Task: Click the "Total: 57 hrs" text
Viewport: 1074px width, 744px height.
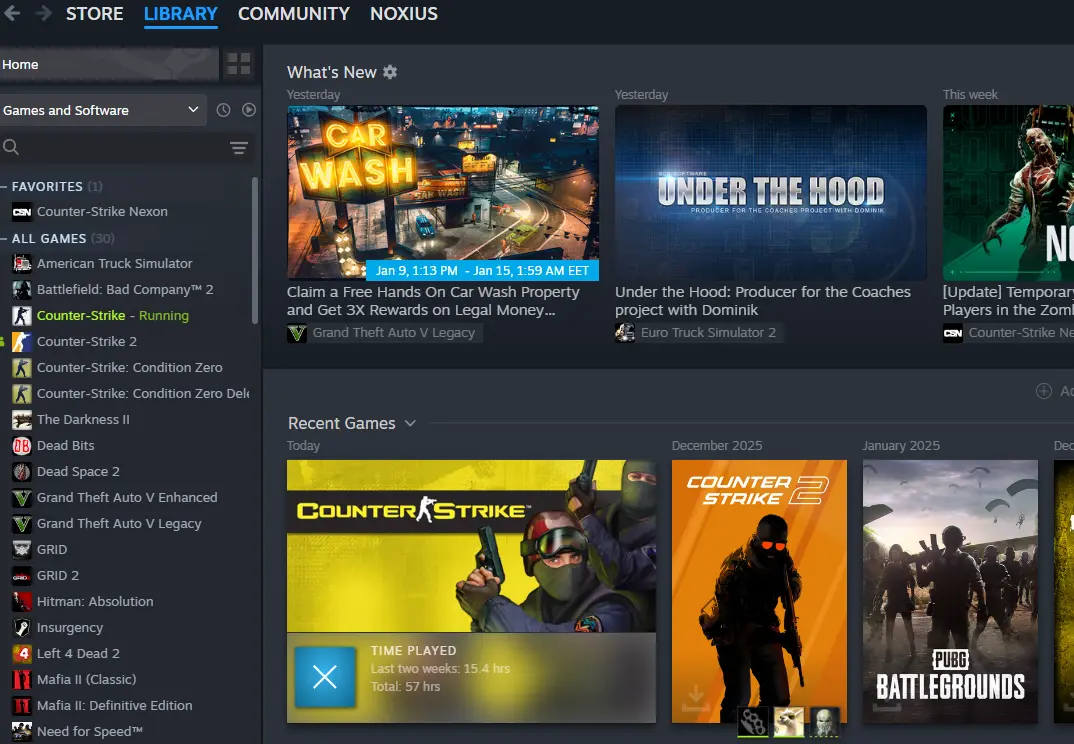Action: coord(405,686)
